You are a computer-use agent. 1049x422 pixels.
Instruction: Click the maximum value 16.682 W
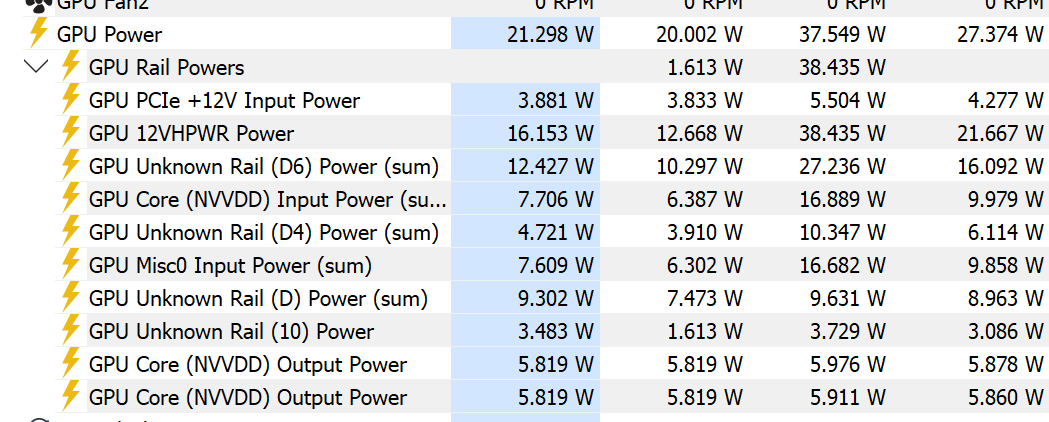coord(842,266)
